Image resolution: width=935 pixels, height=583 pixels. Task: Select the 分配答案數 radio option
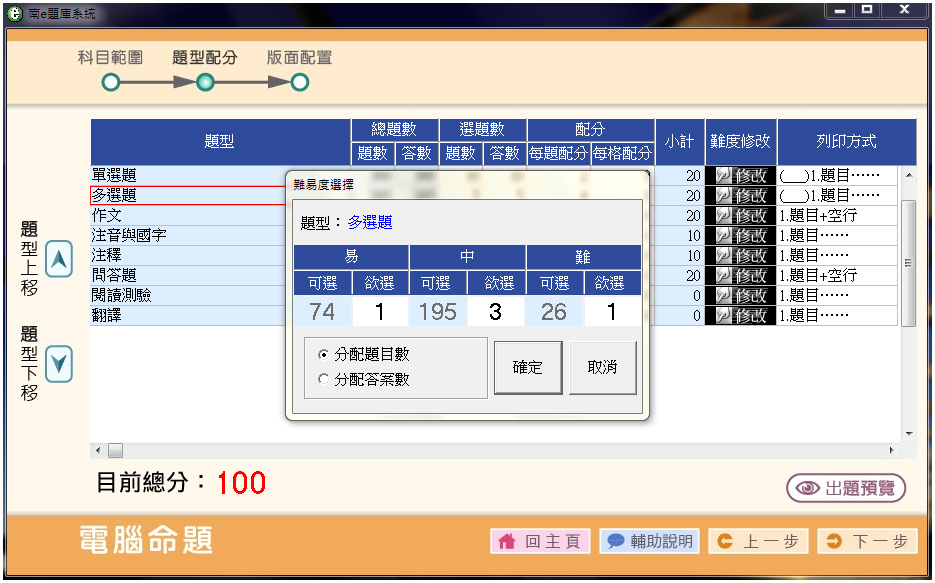(x=322, y=379)
